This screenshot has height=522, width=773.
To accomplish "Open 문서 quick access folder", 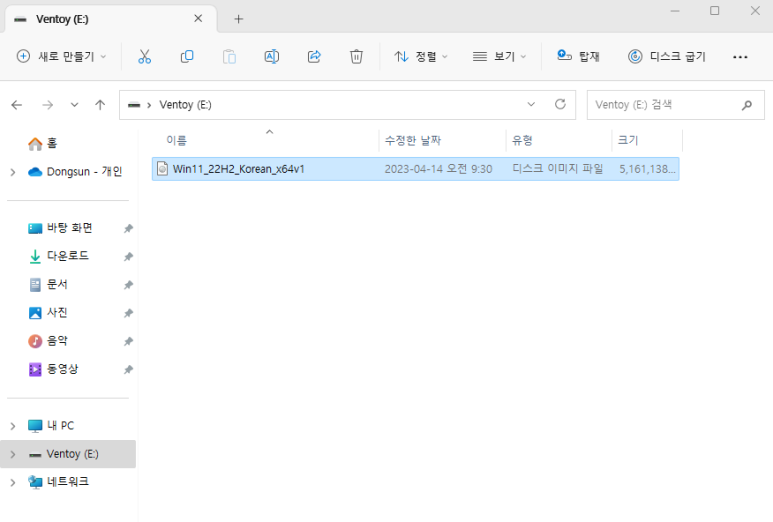I will [x=48, y=284].
